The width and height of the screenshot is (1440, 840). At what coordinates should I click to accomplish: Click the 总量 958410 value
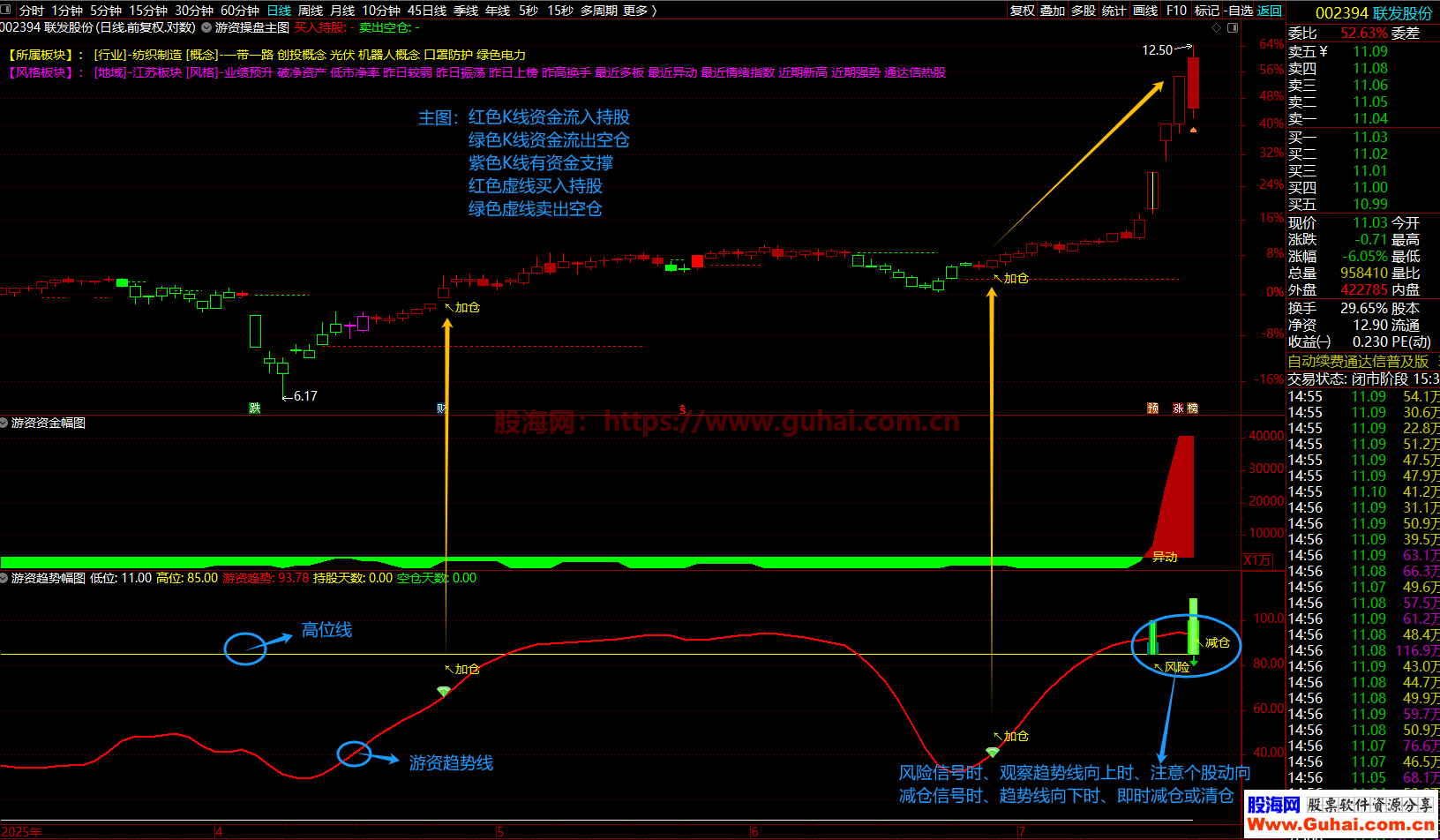(1364, 274)
